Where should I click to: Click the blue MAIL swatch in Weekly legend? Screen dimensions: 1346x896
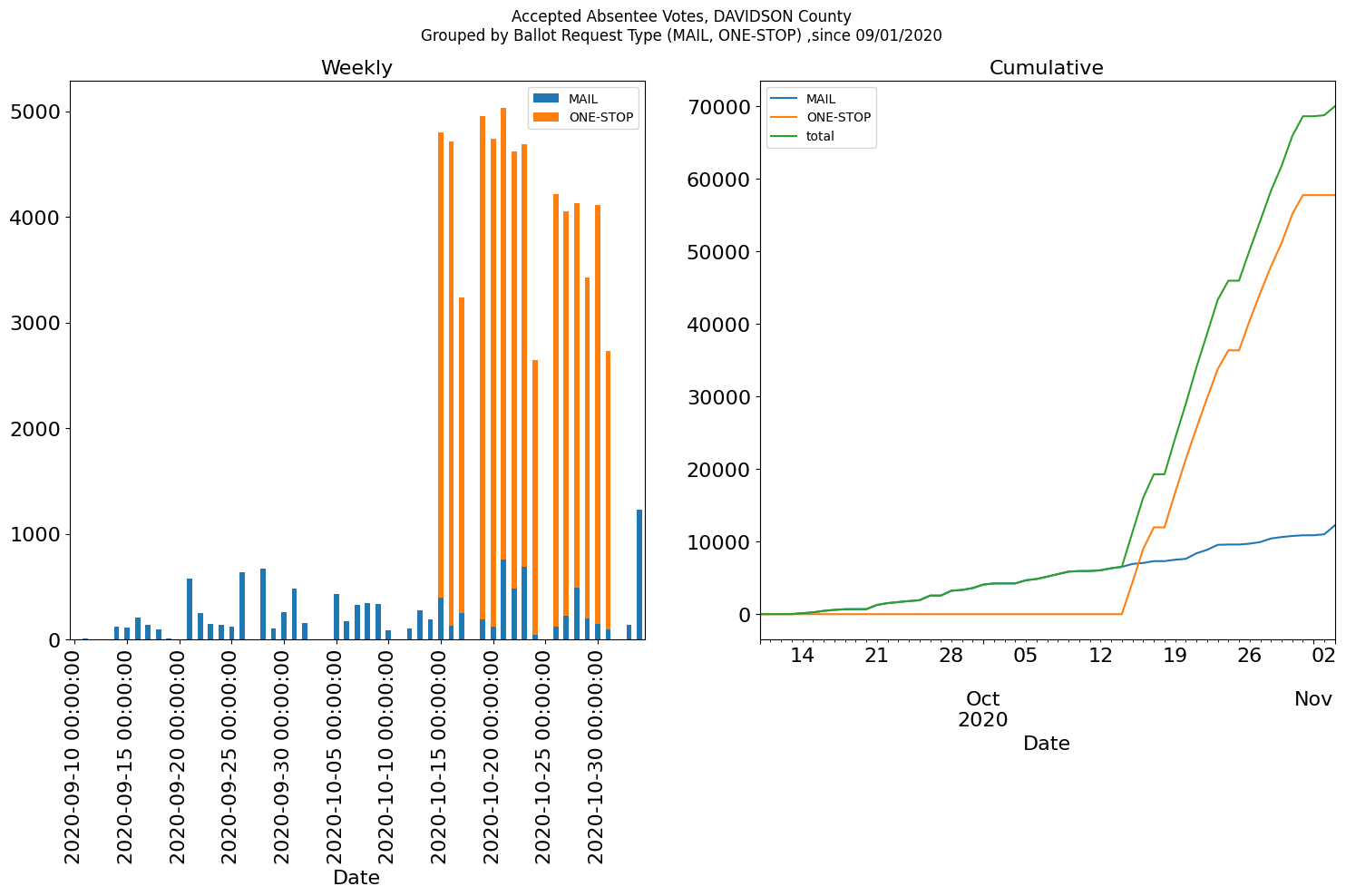coord(547,99)
